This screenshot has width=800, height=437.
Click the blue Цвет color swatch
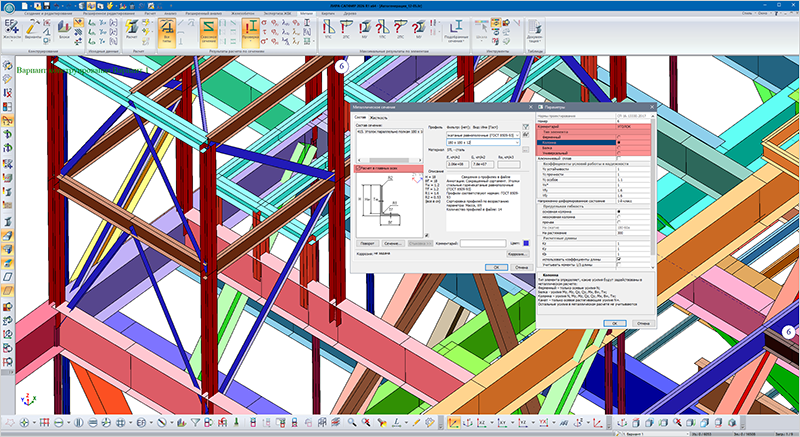526,243
